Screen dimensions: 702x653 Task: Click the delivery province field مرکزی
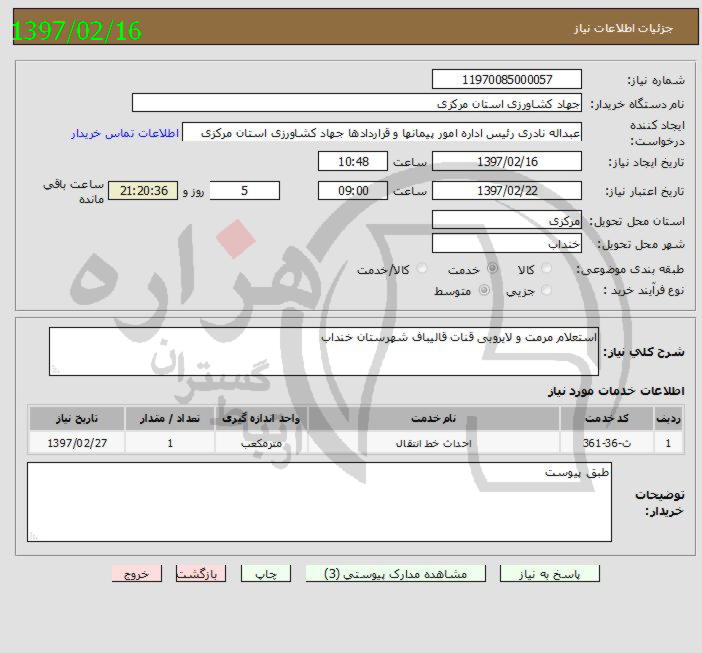click(x=507, y=219)
